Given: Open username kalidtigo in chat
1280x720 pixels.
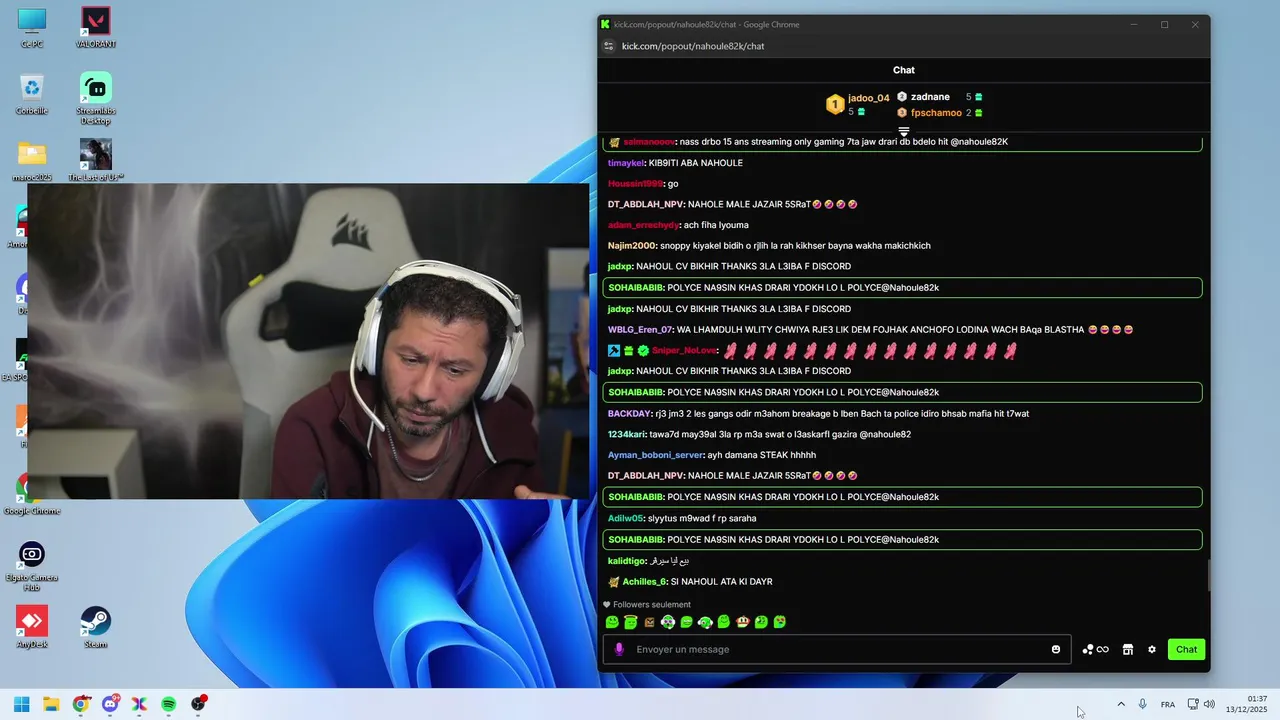Looking at the screenshot, I should 626,561.
